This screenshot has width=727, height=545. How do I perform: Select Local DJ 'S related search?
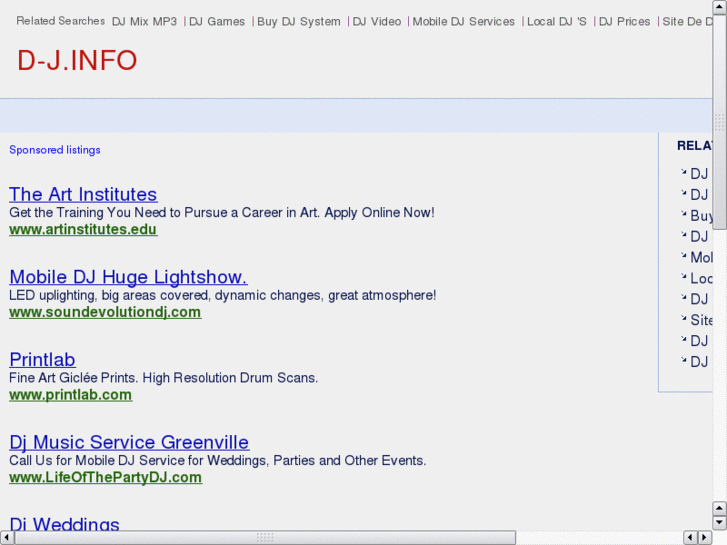pyautogui.click(x=557, y=21)
